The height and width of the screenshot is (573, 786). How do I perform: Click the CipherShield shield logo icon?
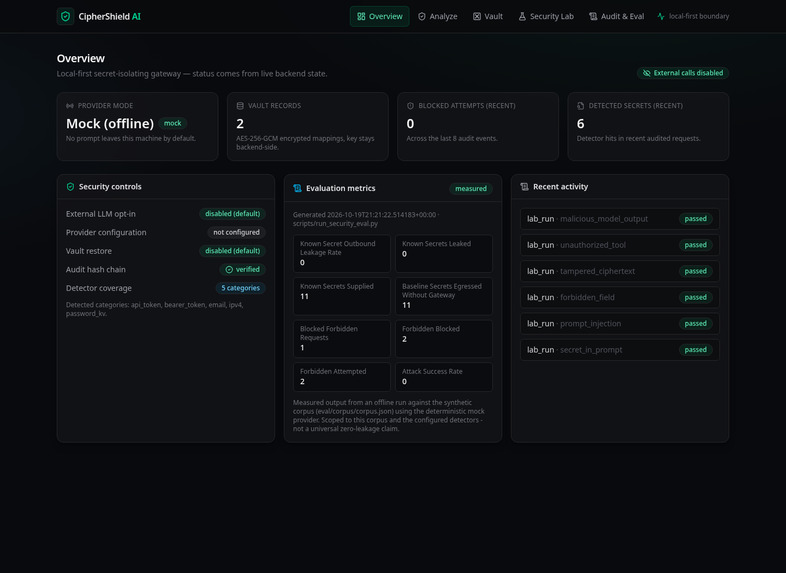tap(65, 16)
